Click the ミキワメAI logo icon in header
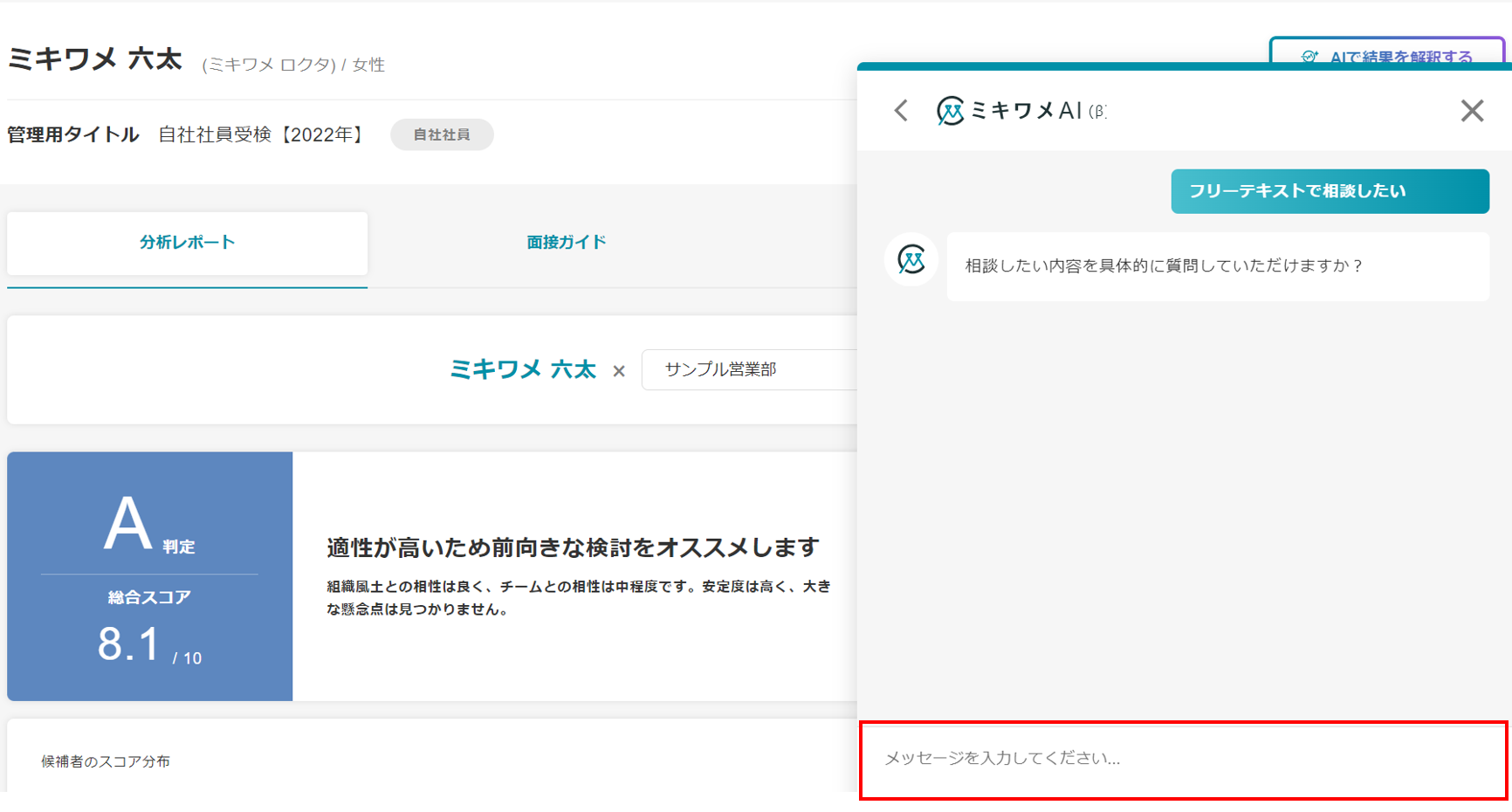 950,111
